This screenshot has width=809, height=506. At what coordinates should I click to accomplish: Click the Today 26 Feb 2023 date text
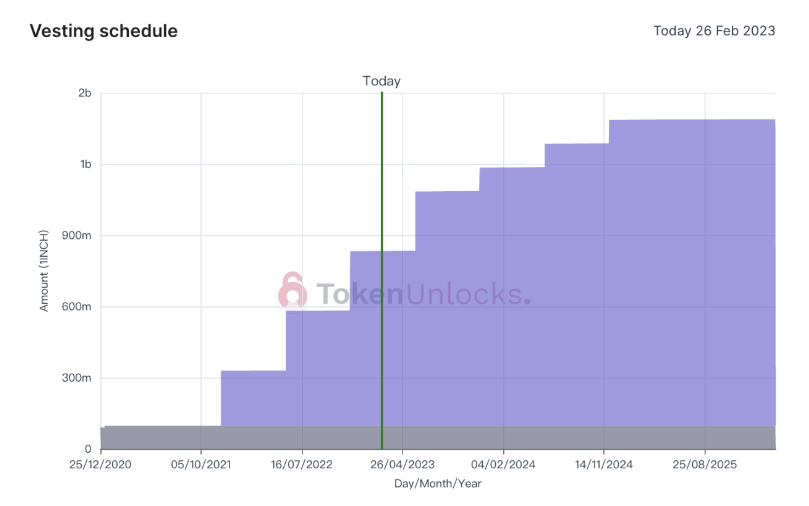point(714,31)
